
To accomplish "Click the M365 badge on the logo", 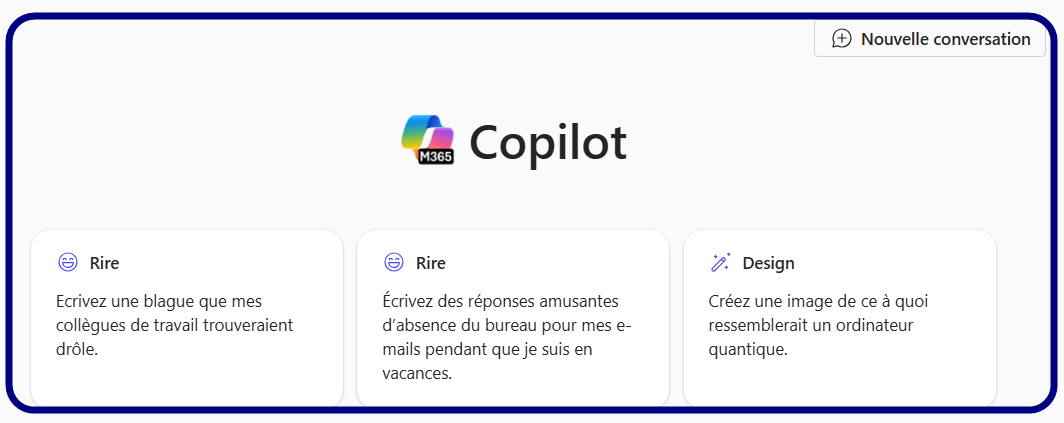I will [x=436, y=155].
